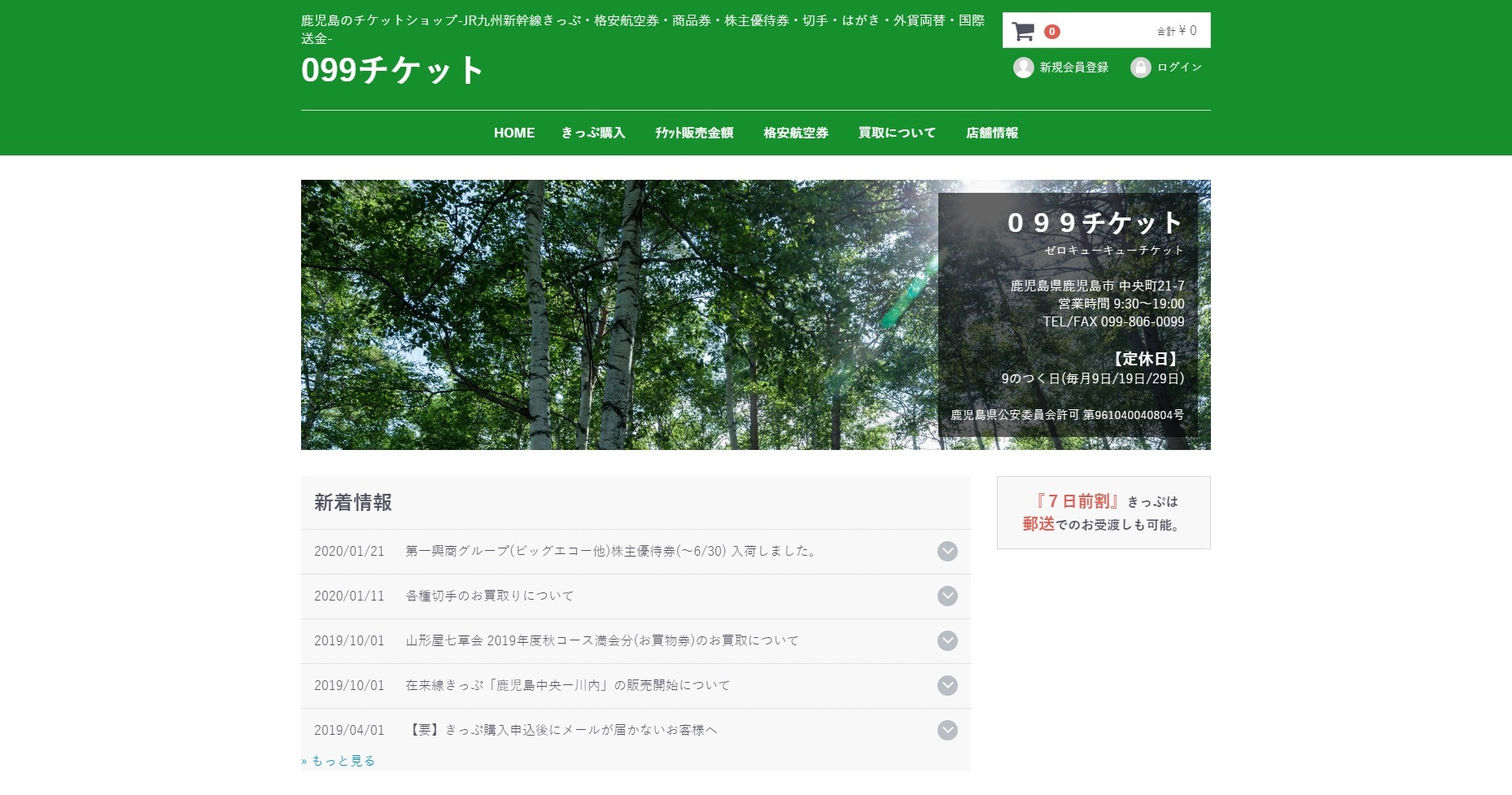
Task: Click cart total 合計 ¥0 text
Action: click(1177, 31)
